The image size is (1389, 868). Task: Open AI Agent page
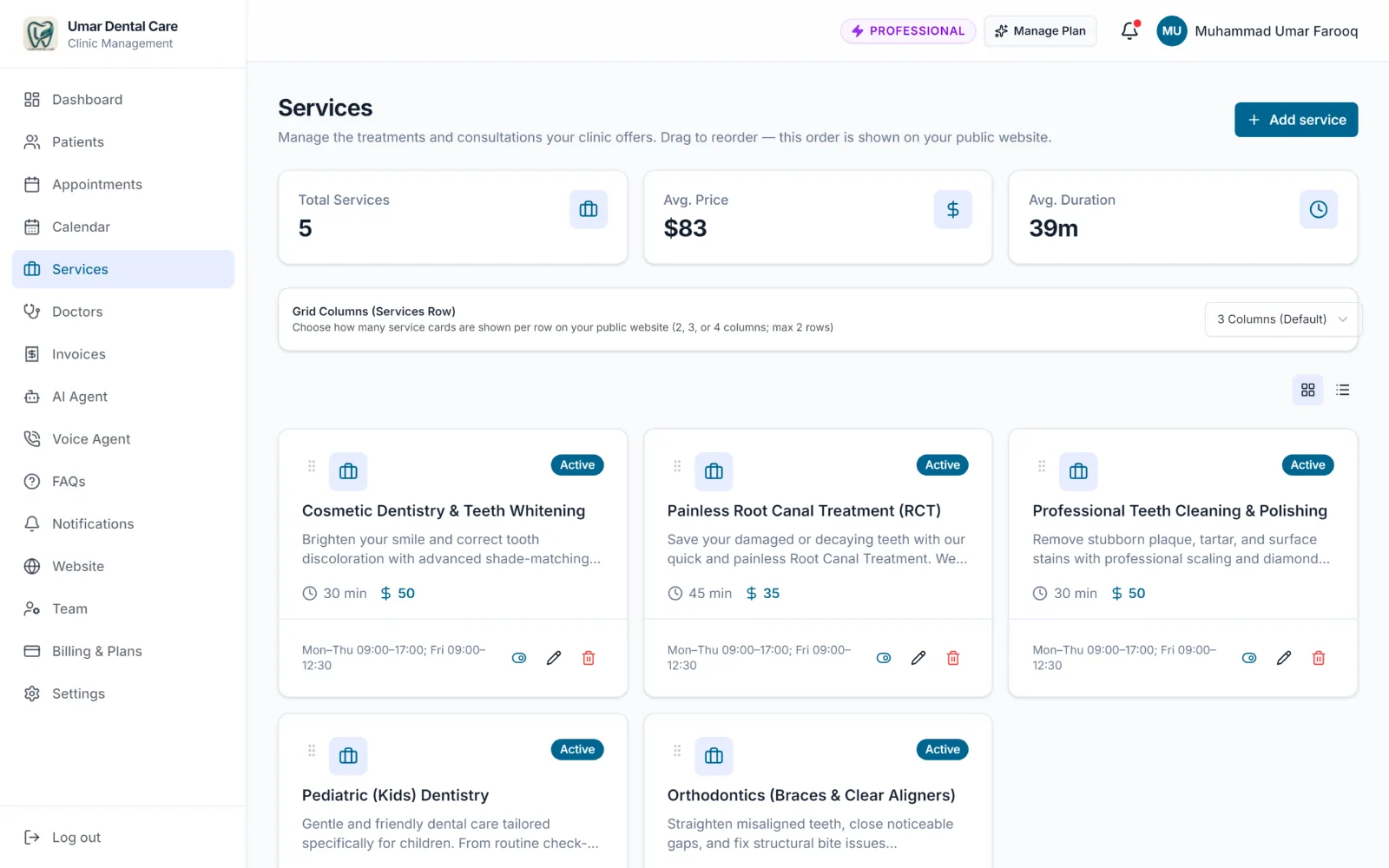(123, 397)
